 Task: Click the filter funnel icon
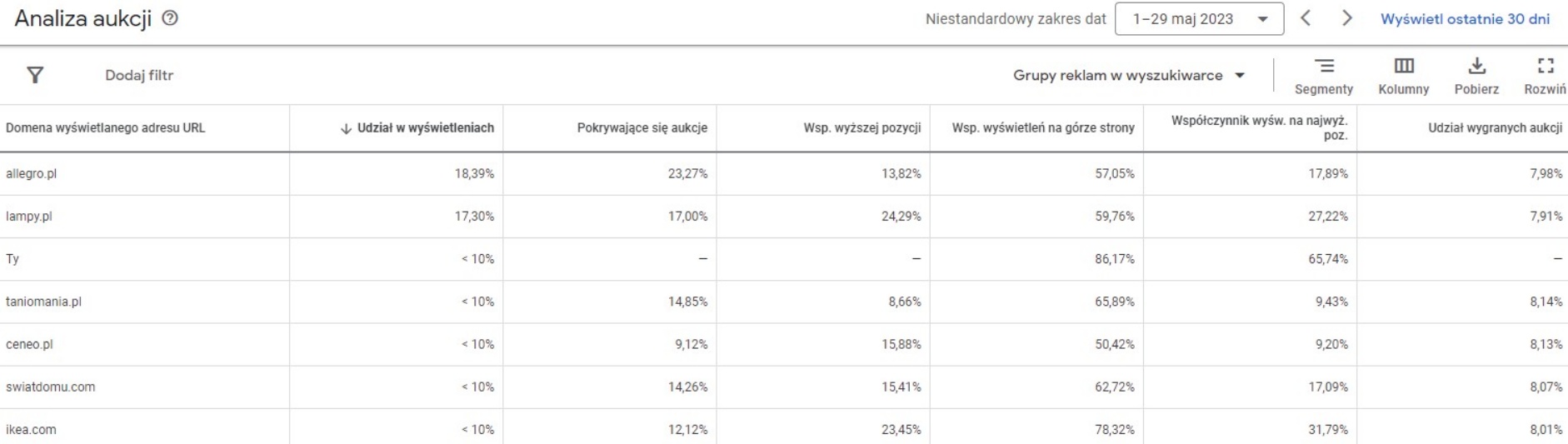click(x=35, y=76)
